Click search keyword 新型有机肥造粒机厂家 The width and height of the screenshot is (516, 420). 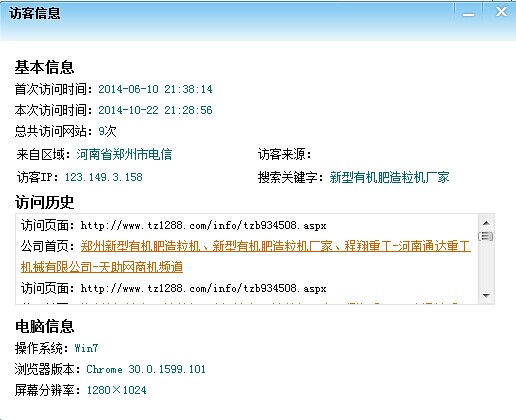coord(389,177)
